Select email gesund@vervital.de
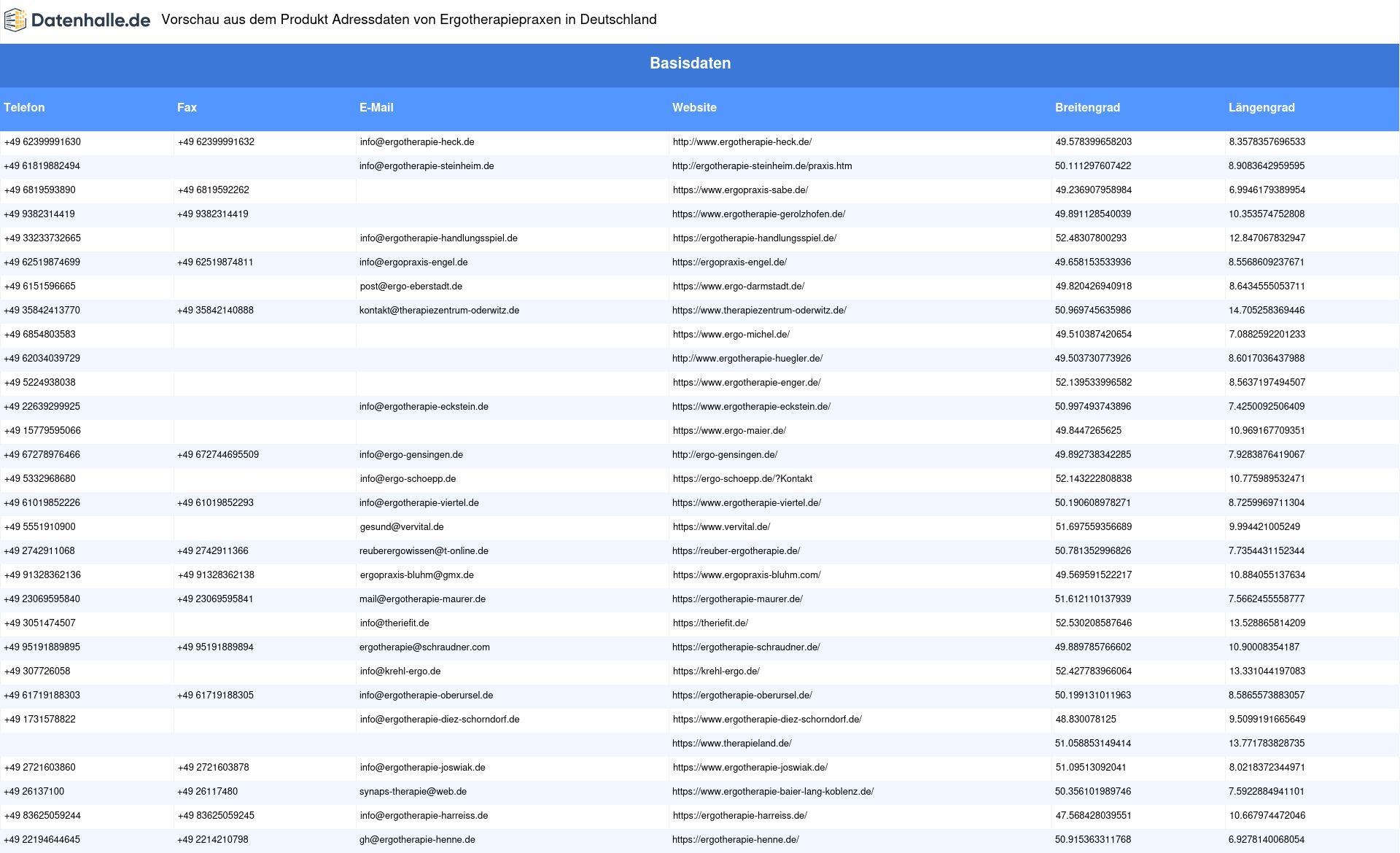The image size is (1400, 853). point(402,527)
